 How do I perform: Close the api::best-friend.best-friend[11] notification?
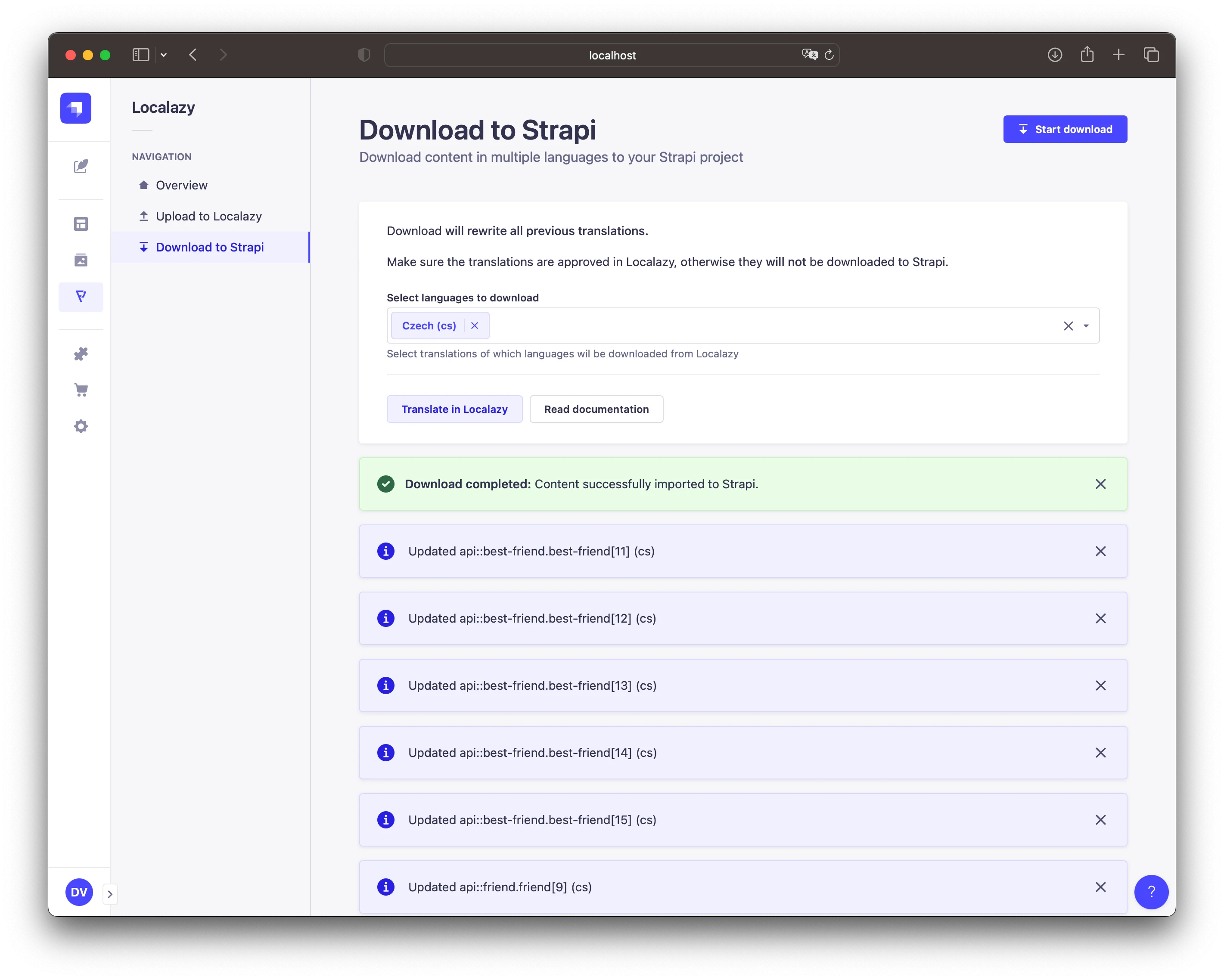[x=1101, y=551]
